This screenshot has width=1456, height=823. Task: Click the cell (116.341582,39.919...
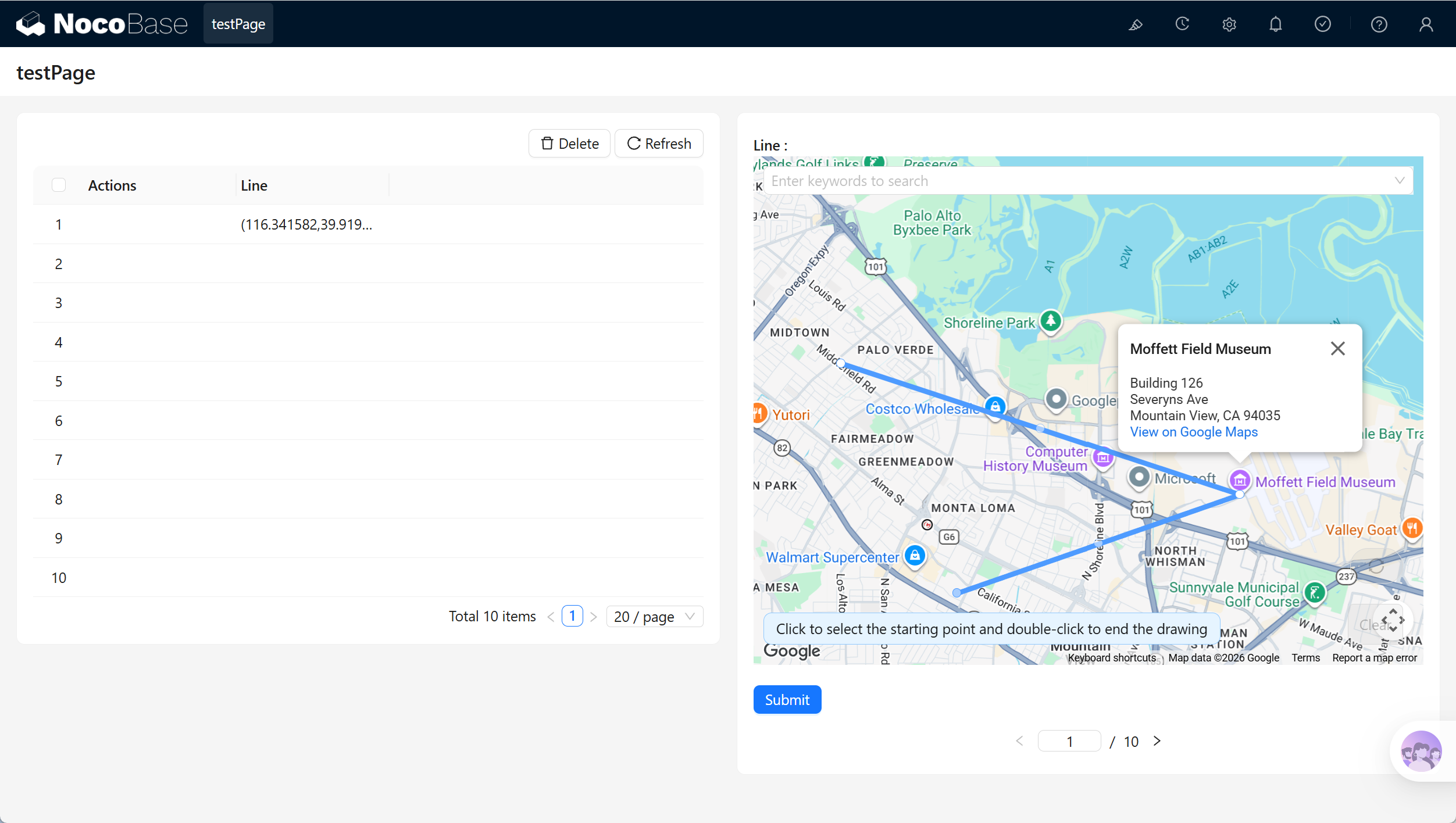306,224
